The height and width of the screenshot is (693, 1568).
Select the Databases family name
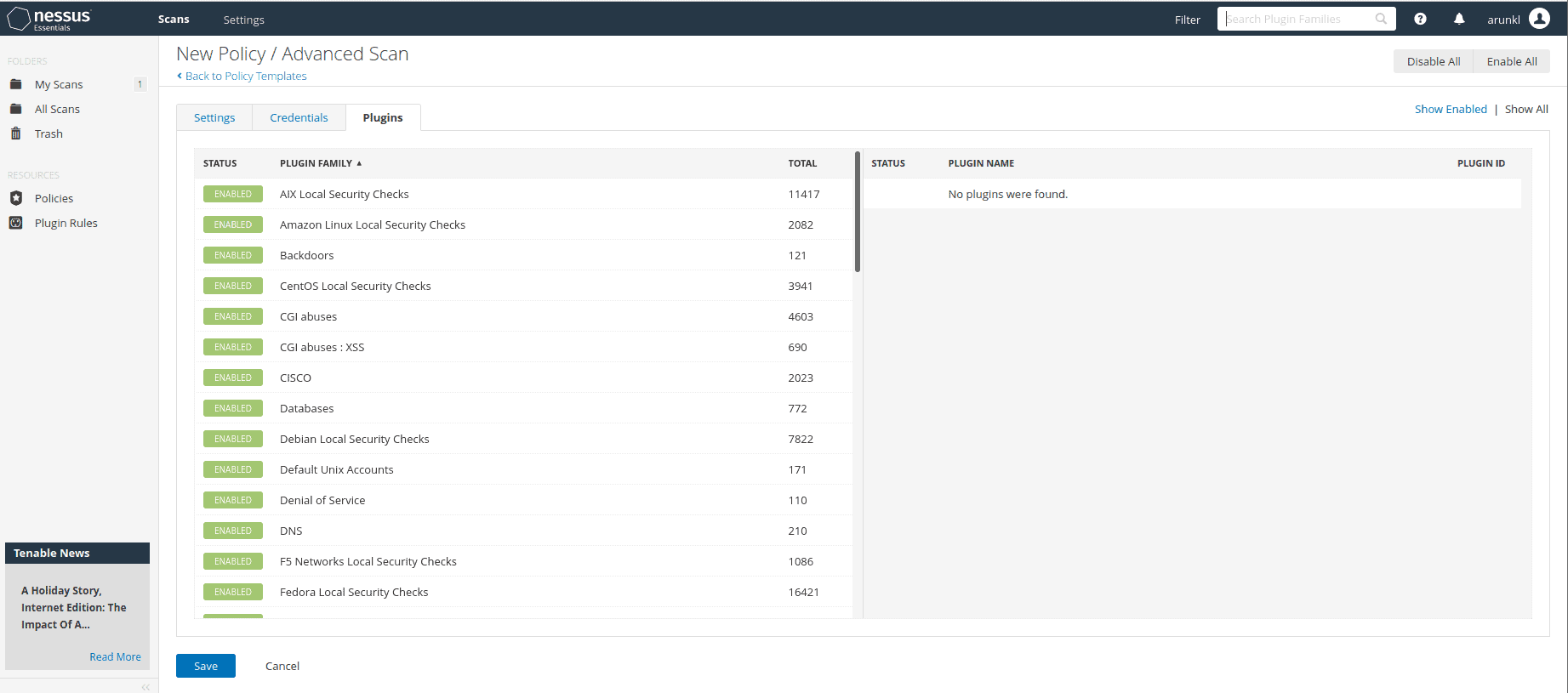click(x=306, y=408)
